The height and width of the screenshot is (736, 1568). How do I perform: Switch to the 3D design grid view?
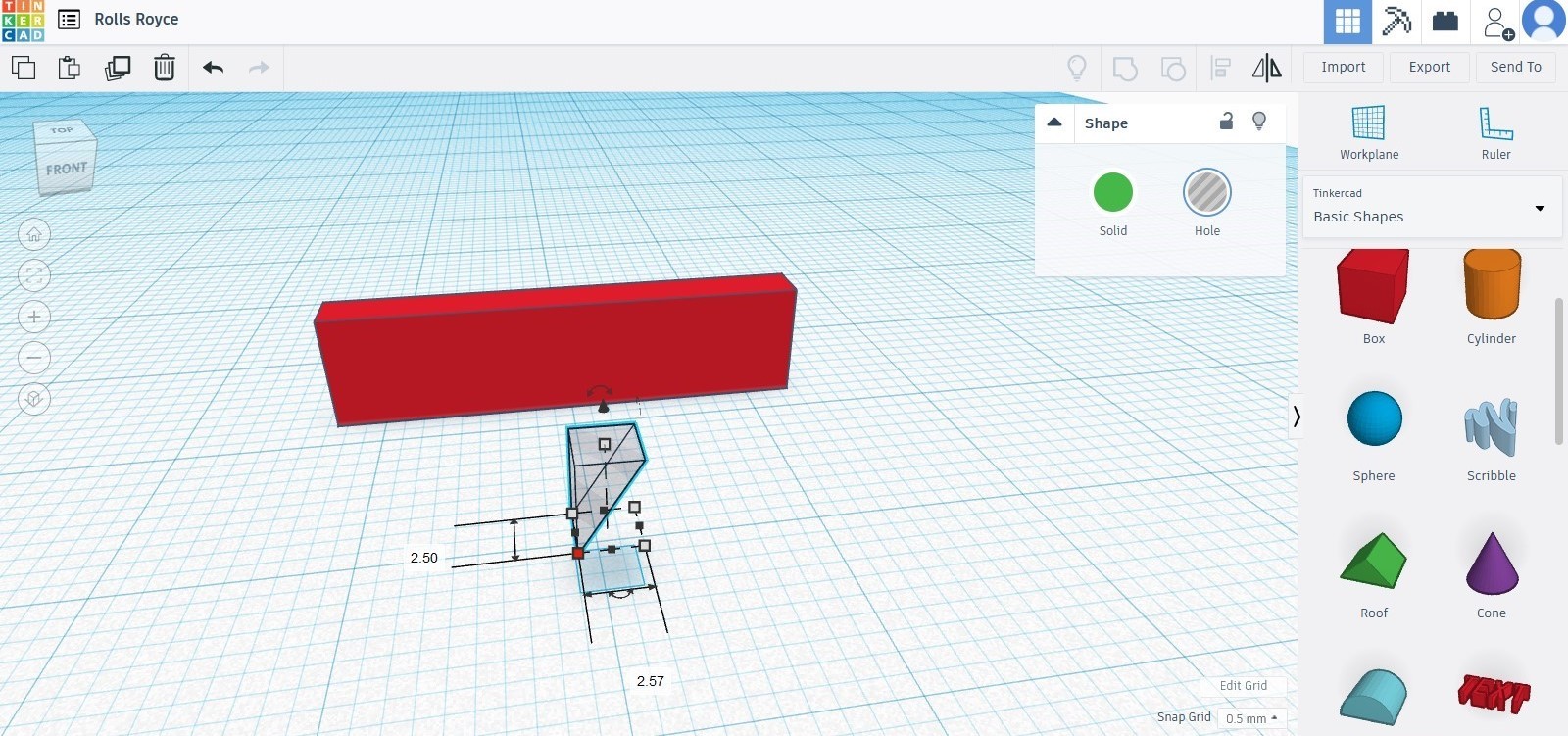click(1347, 22)
